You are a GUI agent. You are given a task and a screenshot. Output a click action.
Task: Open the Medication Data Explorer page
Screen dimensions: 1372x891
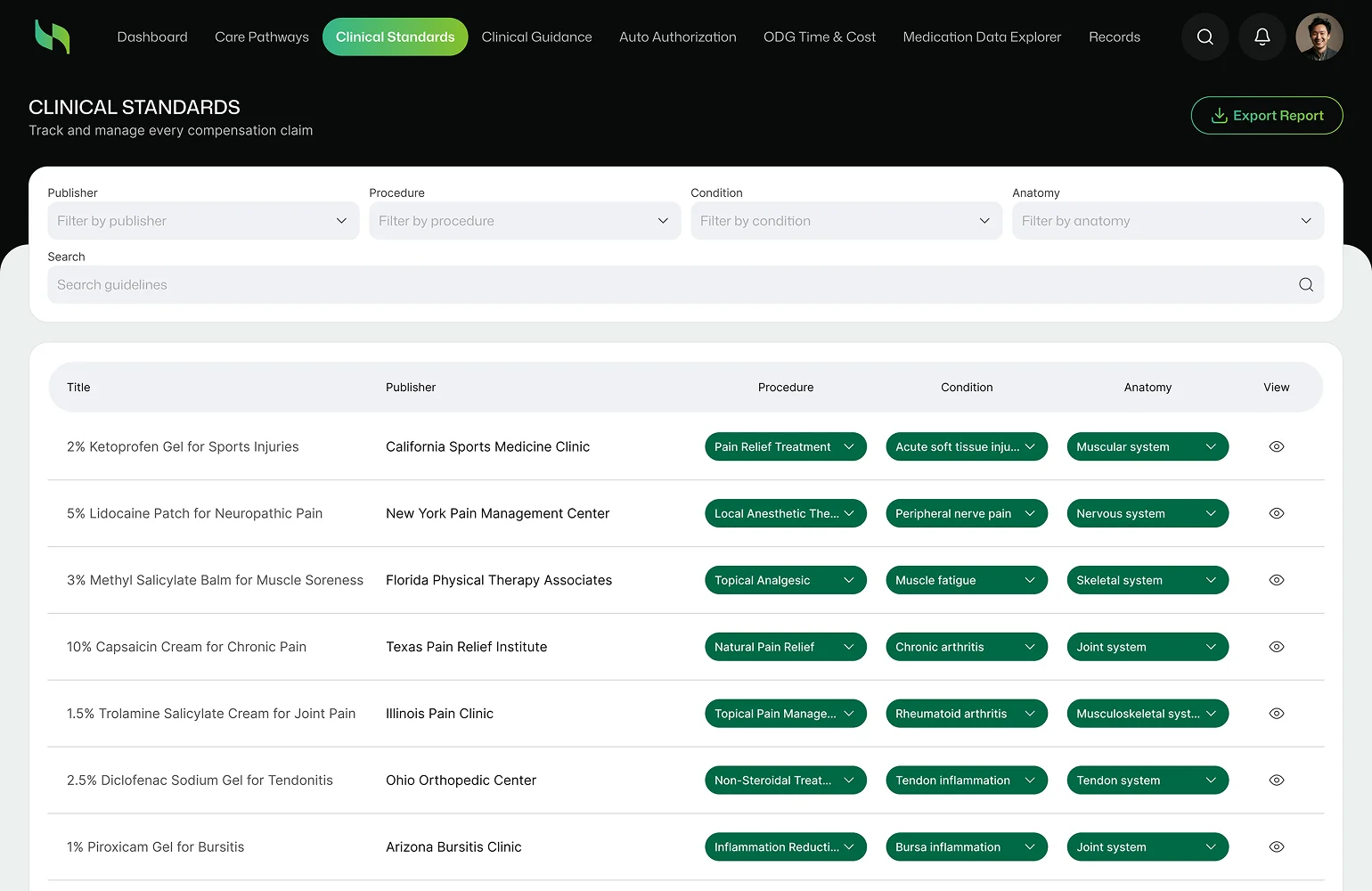tap(981, 37)
